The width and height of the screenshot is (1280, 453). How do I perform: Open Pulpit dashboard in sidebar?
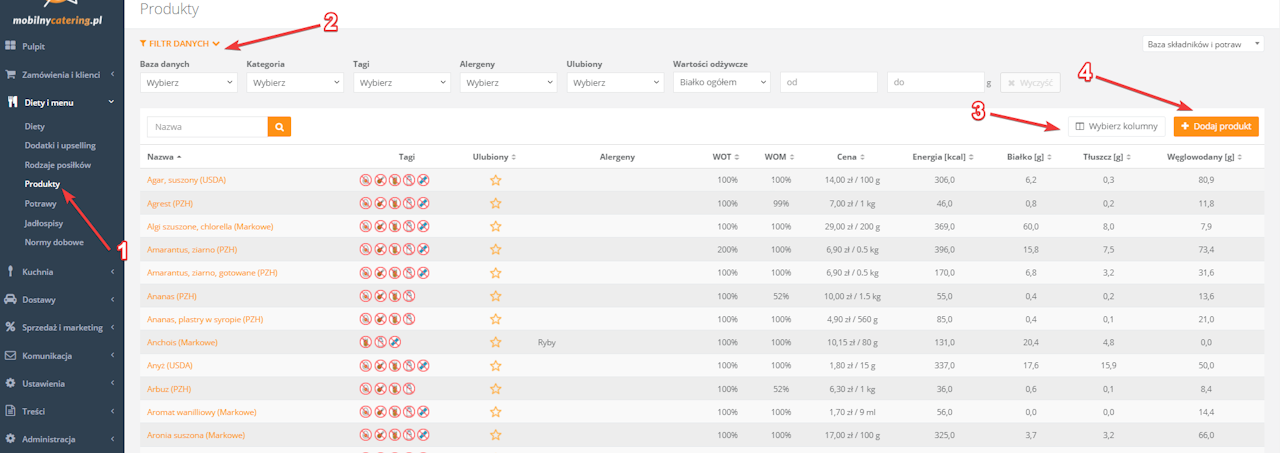34,46
